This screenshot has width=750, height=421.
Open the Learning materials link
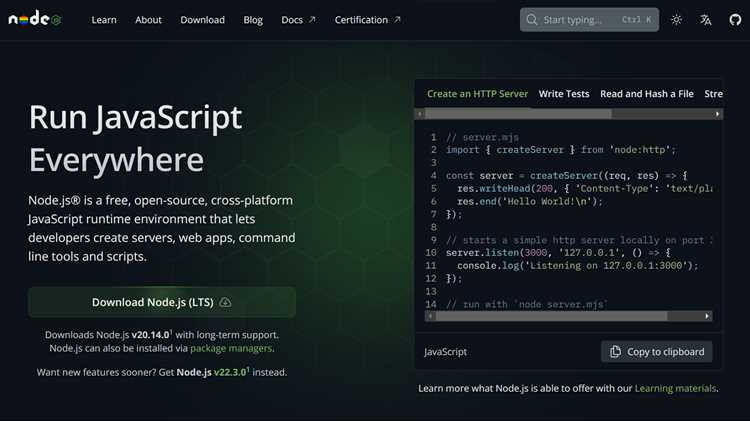(675, 388)
